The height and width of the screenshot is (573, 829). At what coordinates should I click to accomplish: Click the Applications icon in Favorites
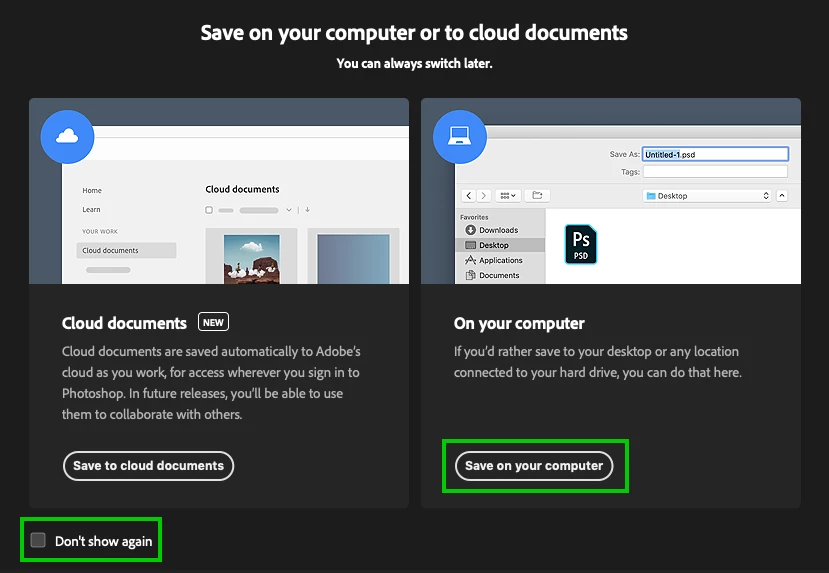tap(471, 260)
